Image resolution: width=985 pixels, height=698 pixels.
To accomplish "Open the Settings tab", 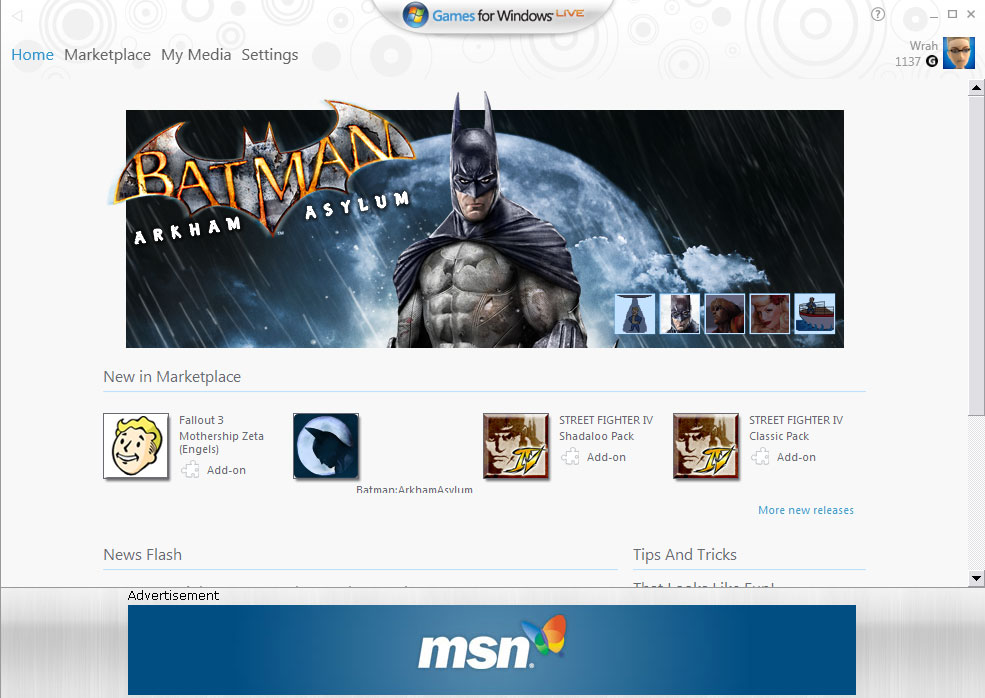I will coord(270,55).
